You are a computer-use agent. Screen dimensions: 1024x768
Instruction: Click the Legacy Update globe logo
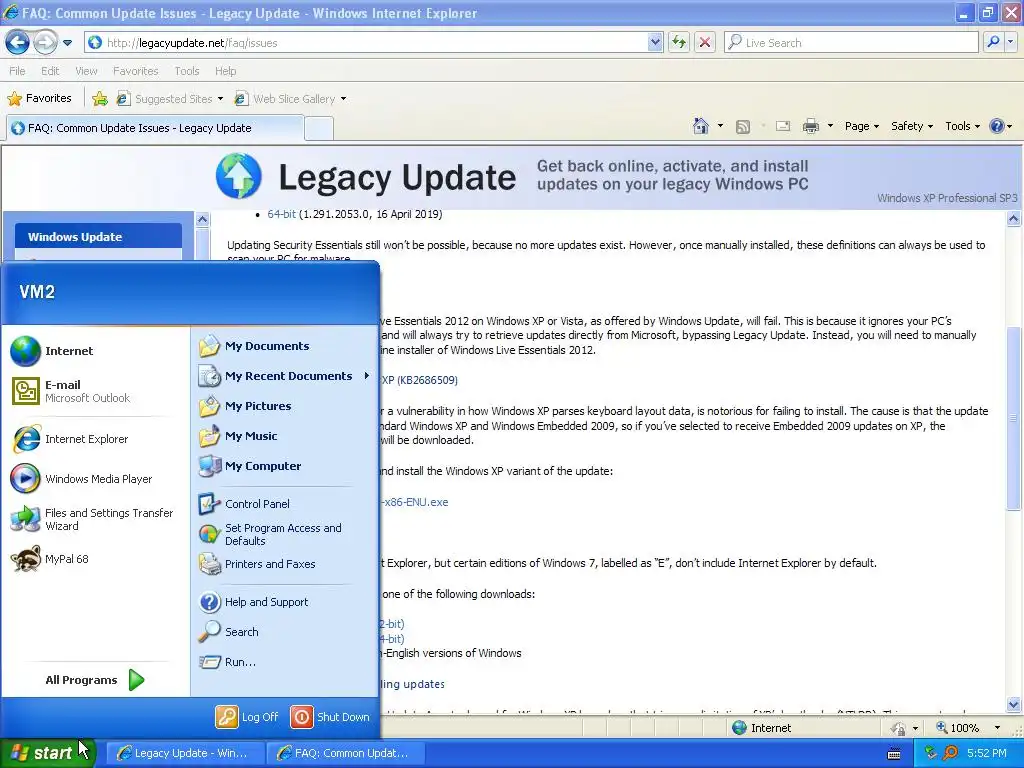tap(238, 176)
